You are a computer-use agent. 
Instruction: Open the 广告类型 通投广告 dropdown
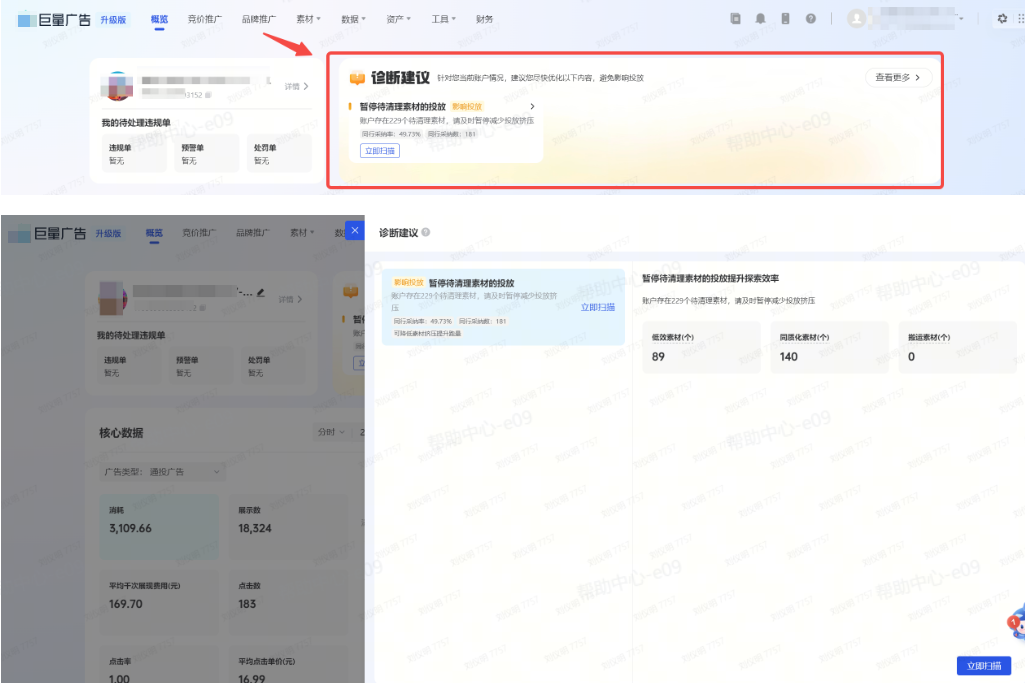[162, 471]
